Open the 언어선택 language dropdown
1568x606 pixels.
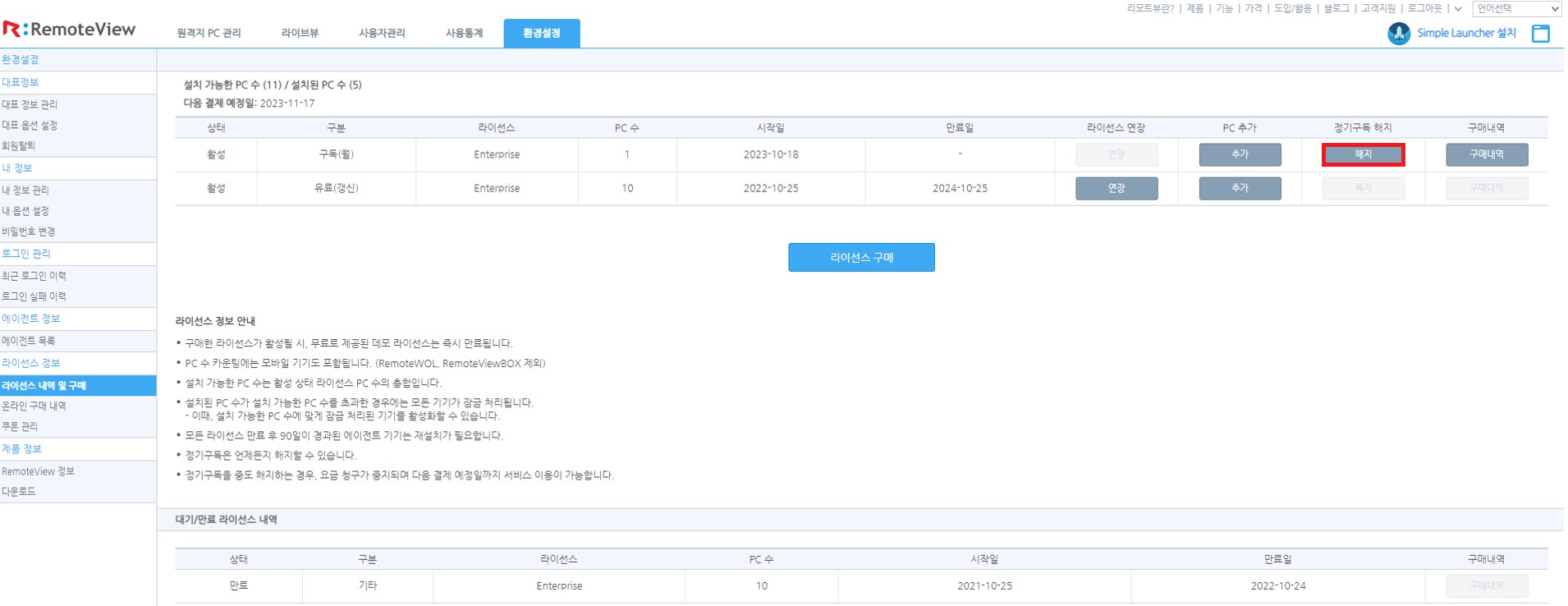click(x=1517, y=9)
